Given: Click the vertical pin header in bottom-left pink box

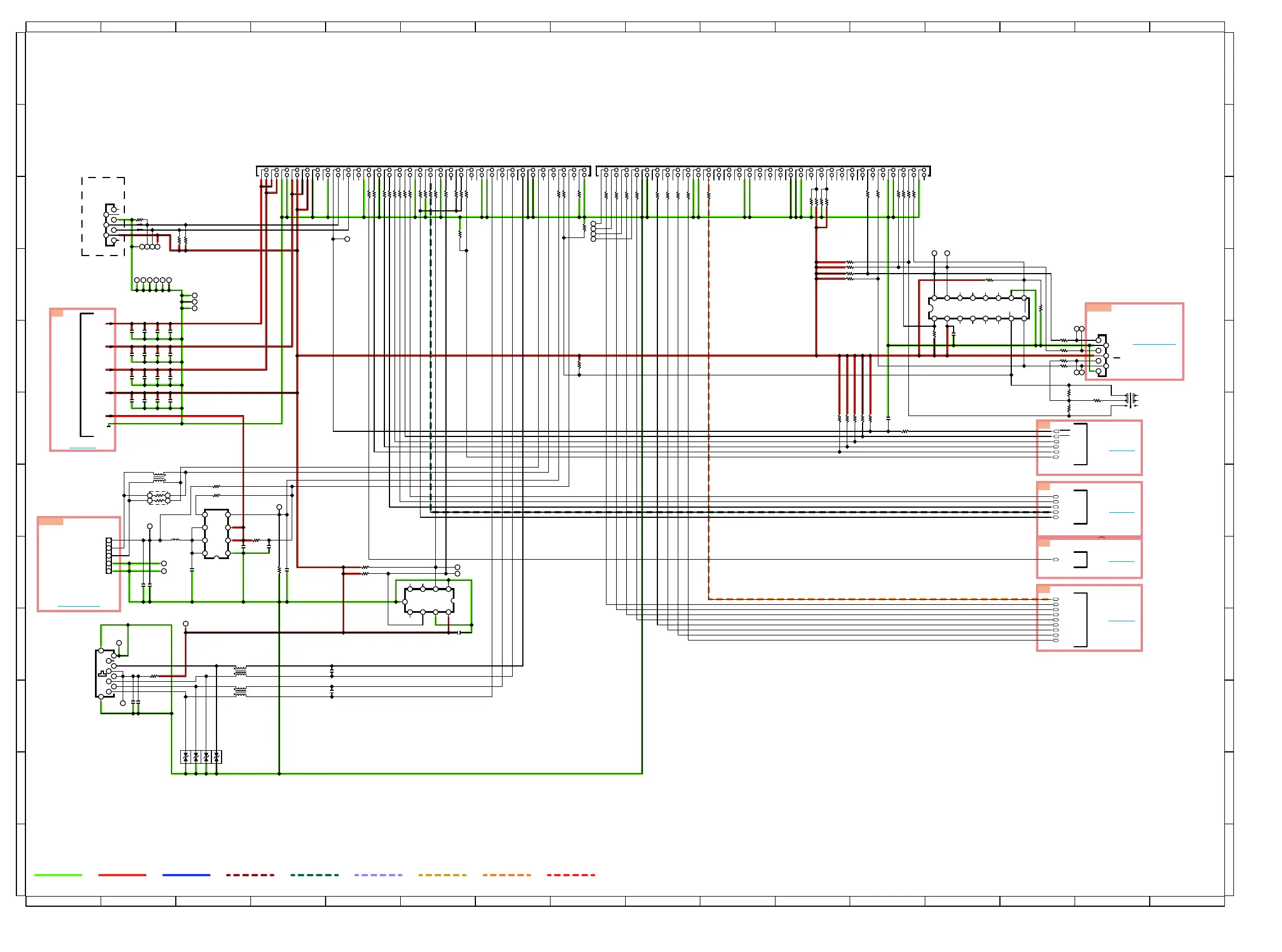Looking at the screenshot, I should 109,556.
